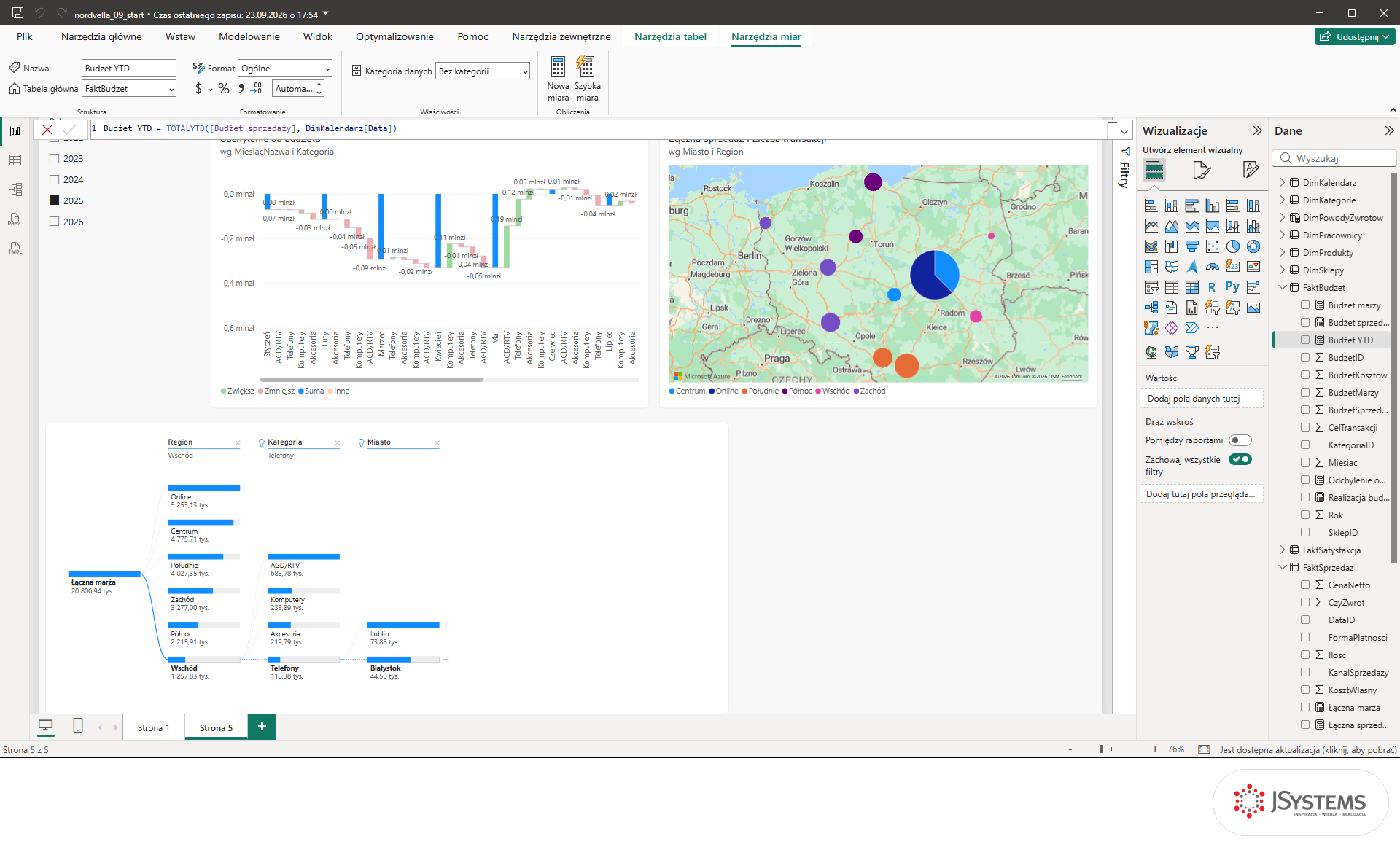This screenshot has height=847, width=1400.
Task: Choose the stacked bar chart icon
Action: [1151, 206]
